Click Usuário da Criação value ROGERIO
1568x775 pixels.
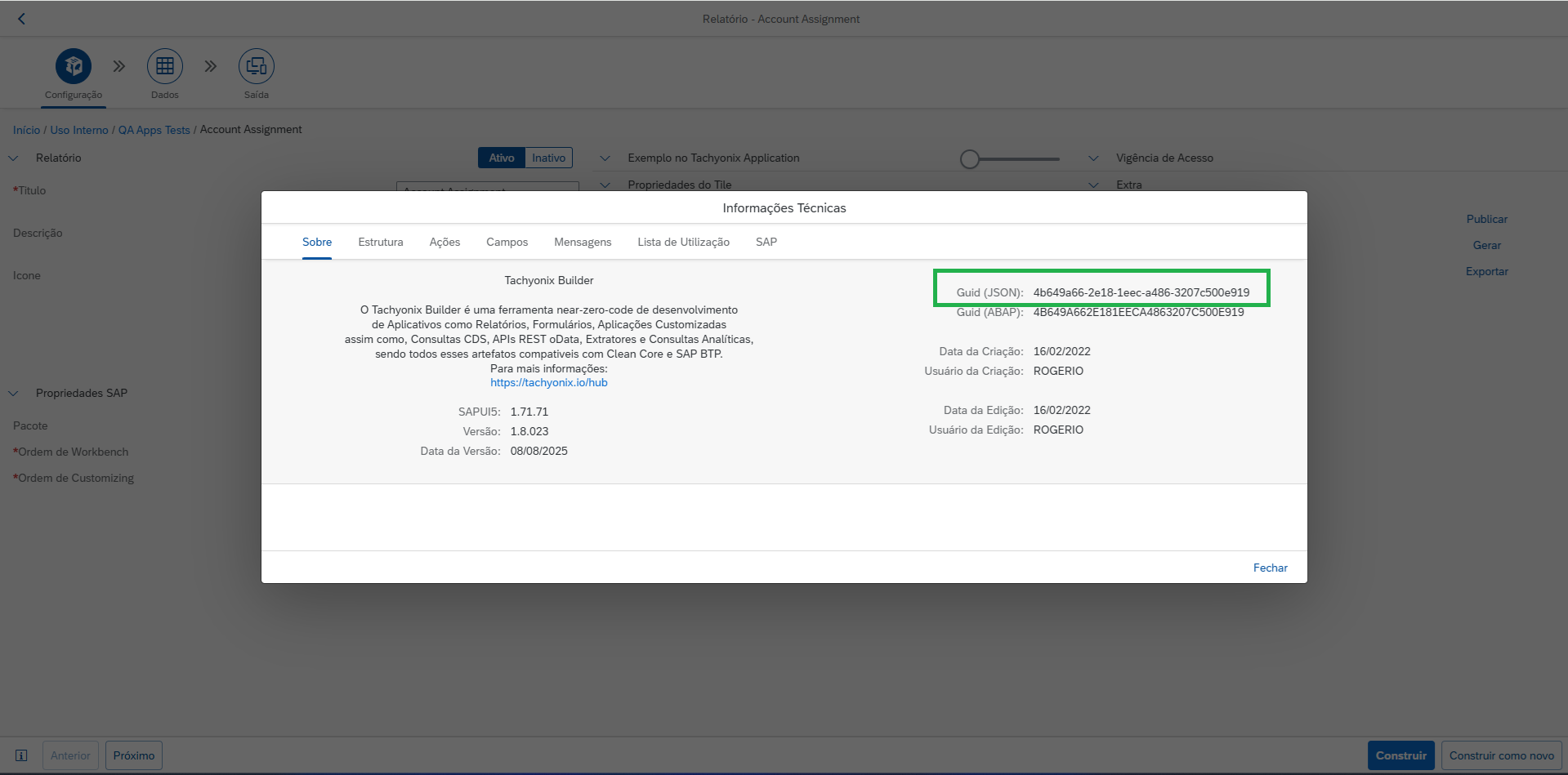pos(1058,371)
